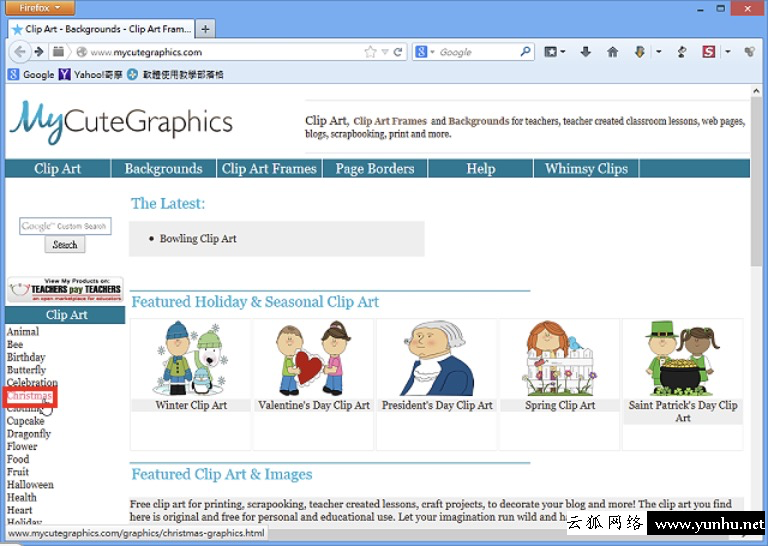Click the Winter Clip Art caption link
Screen dimensions: 768x546
(x=191, y=405)
